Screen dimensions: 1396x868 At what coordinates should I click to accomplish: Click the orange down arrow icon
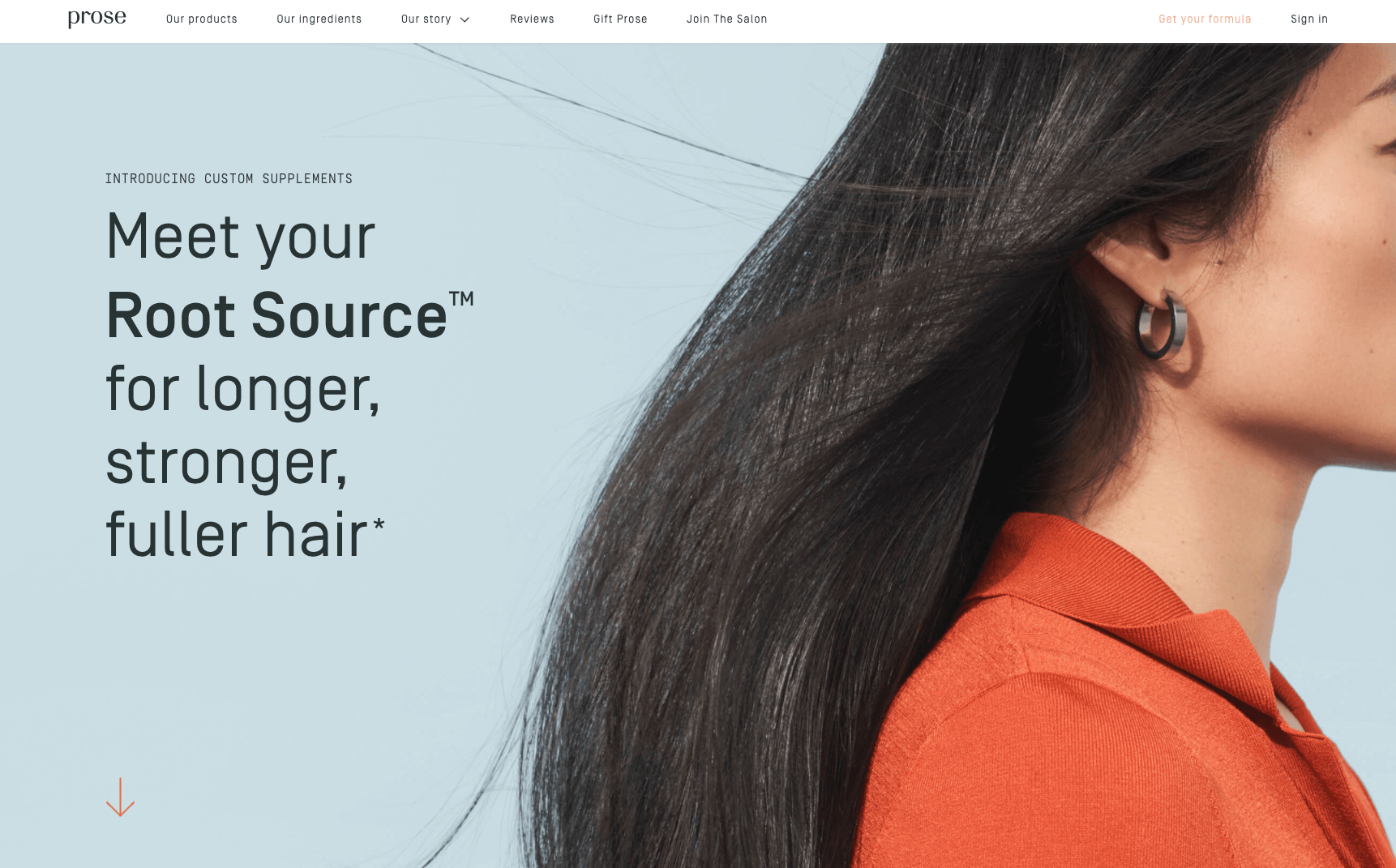point(120,797)
